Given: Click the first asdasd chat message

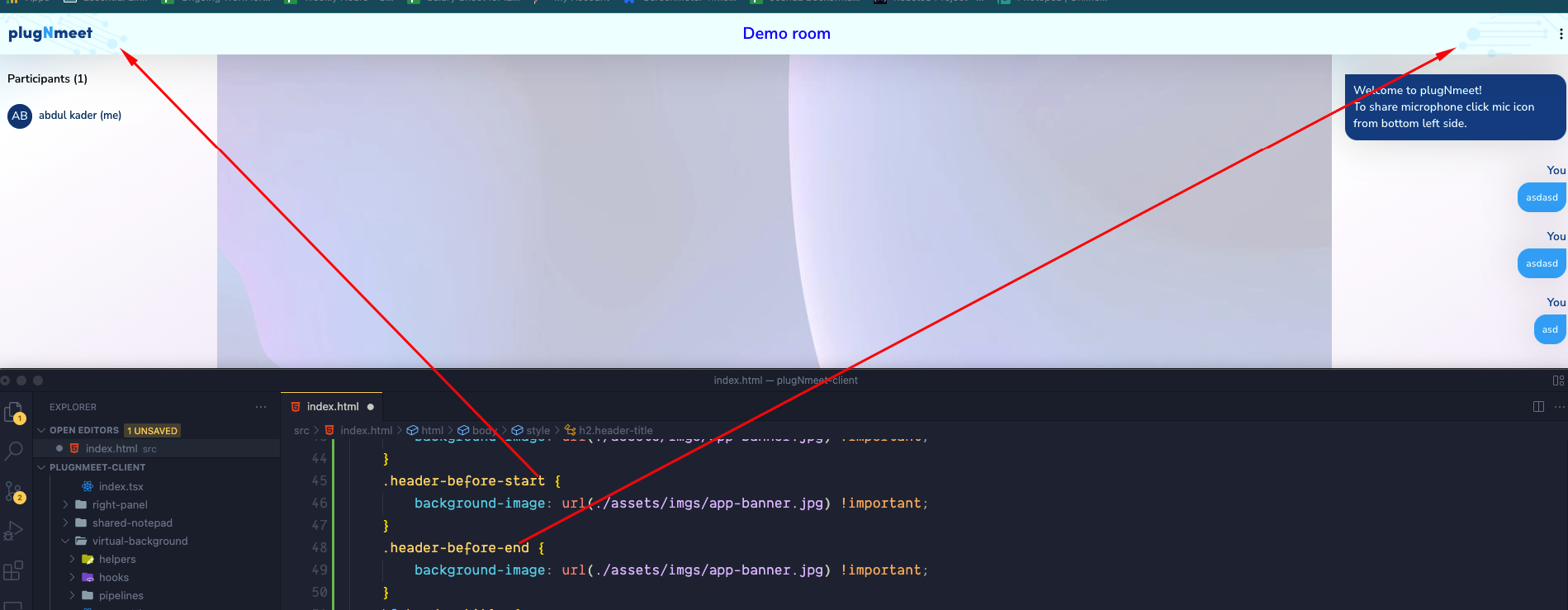Looking at the screenshot, I should [1542, 197].
